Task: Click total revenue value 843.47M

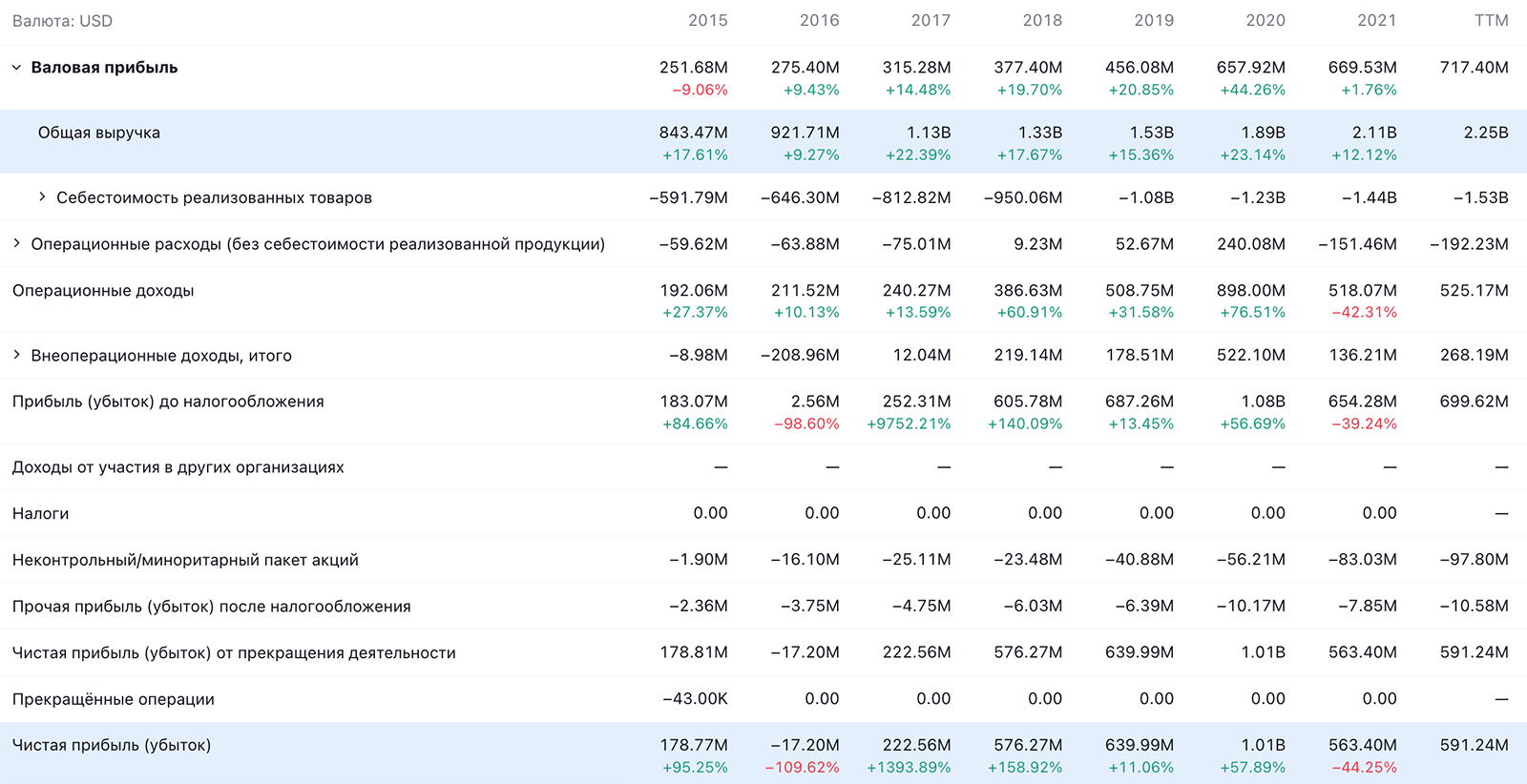Action: (x=694, y=133)
